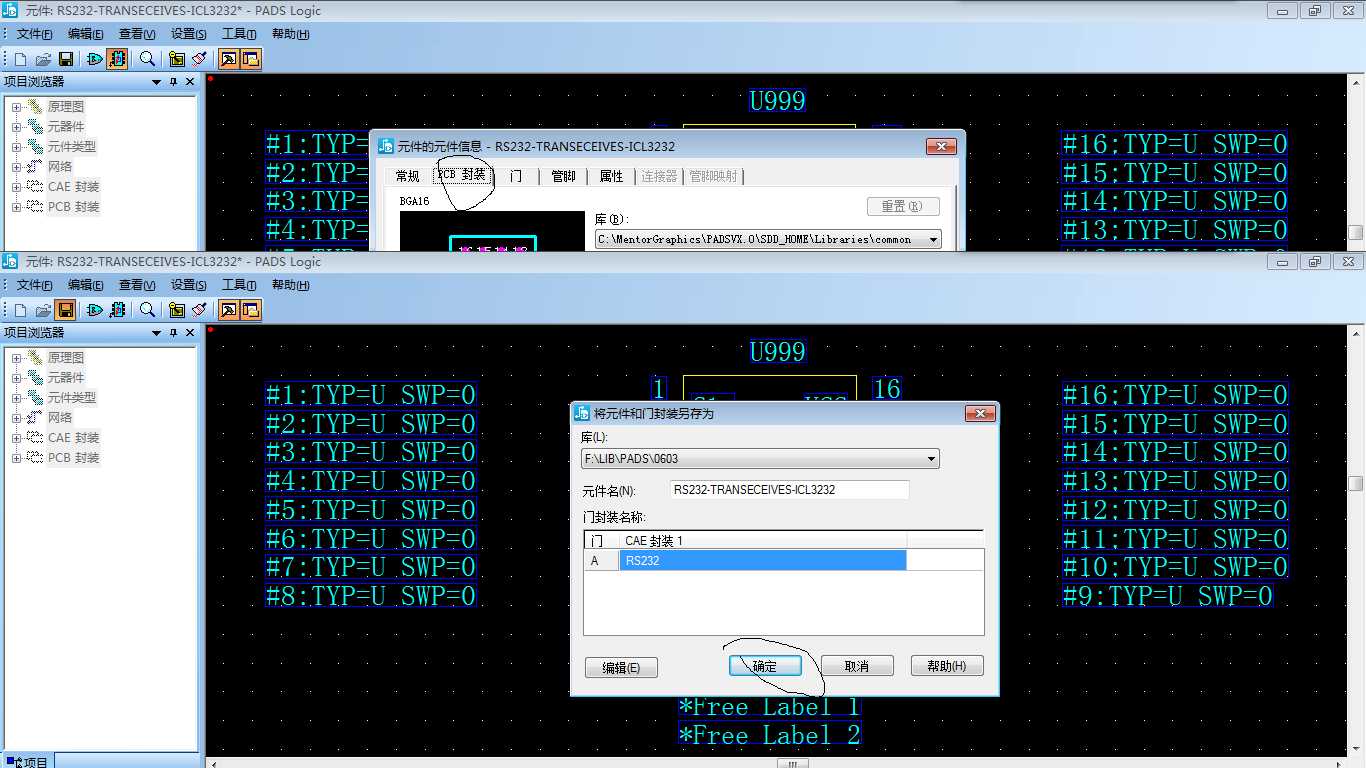1366x768 pixels.
Task: Switch to 门 tab in 元件信息 dialog
Action: coord(516,176)
